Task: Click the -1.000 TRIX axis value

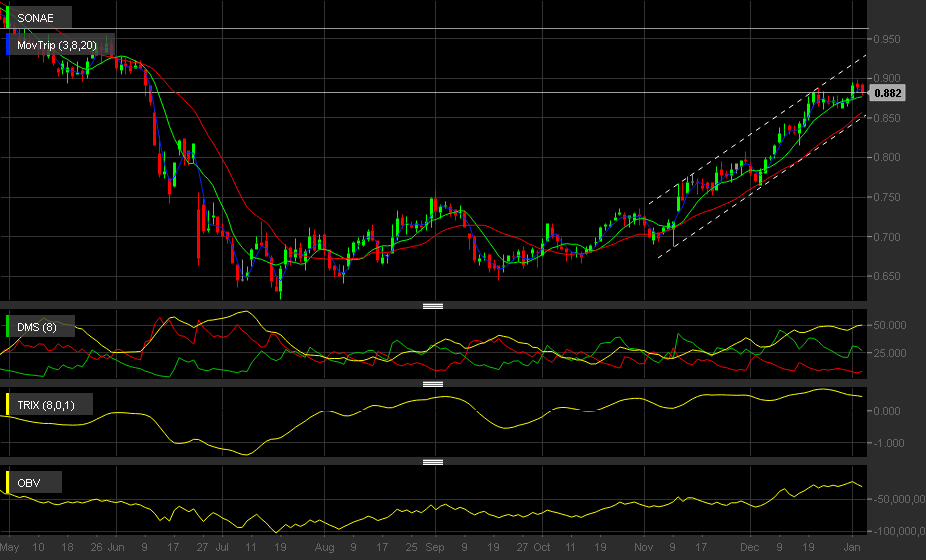Action: tap(888, 443)
